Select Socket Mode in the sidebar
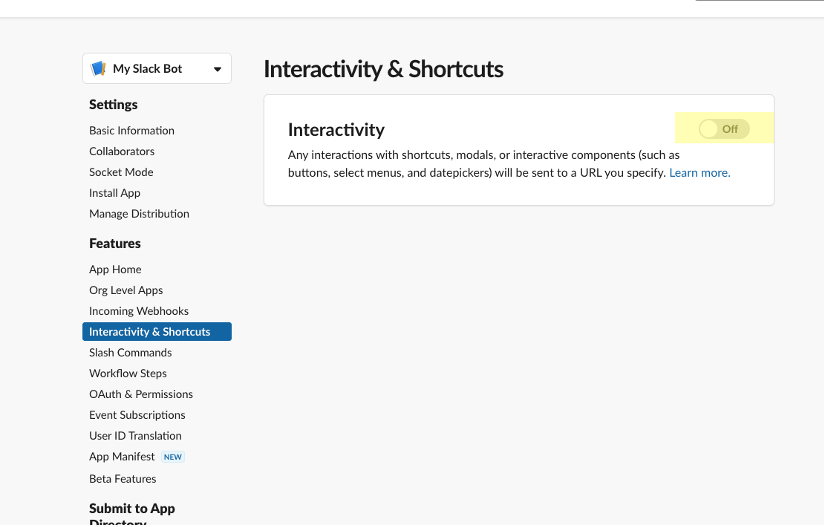 click(x=121, y=172)
